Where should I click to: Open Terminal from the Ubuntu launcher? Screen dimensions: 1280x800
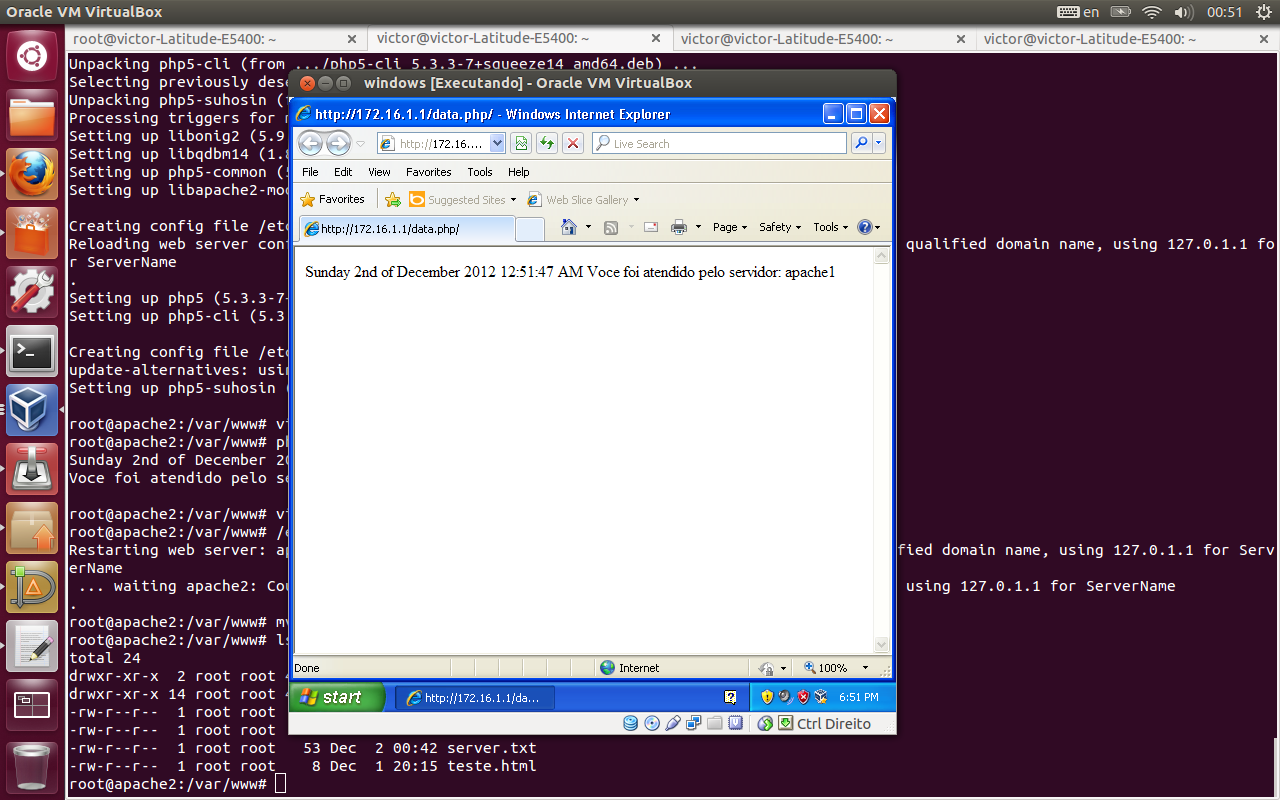click(31, 351)
